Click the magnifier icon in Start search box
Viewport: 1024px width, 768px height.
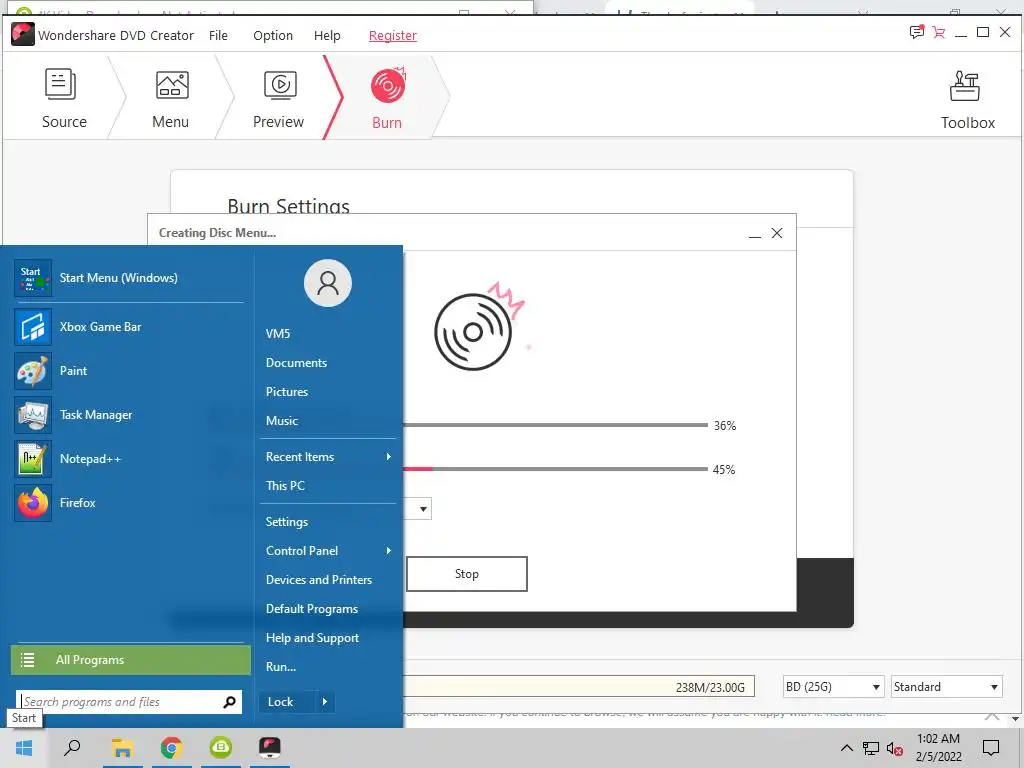(x=229, y=702)
